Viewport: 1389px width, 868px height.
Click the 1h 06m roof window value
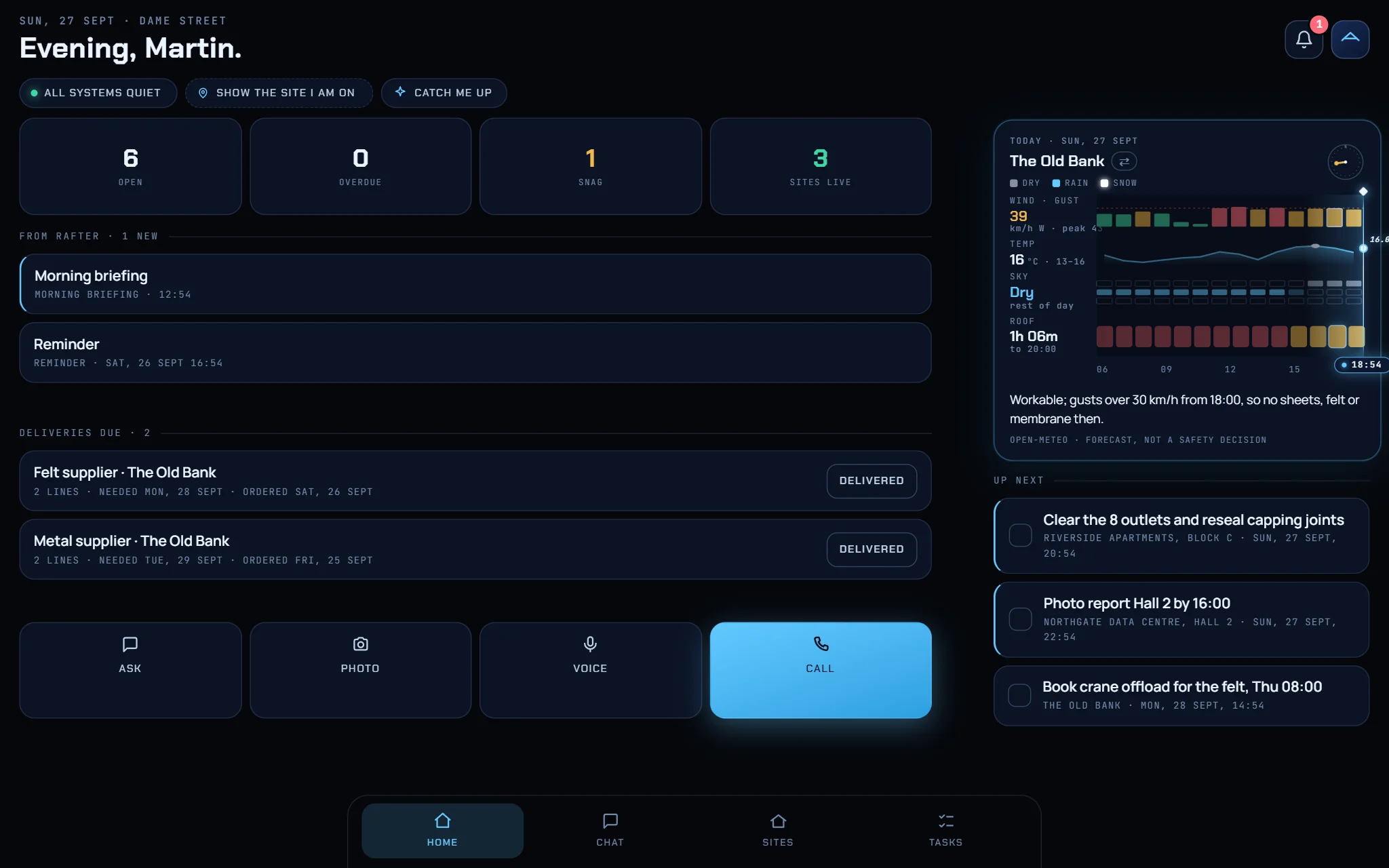(1034, 336)
